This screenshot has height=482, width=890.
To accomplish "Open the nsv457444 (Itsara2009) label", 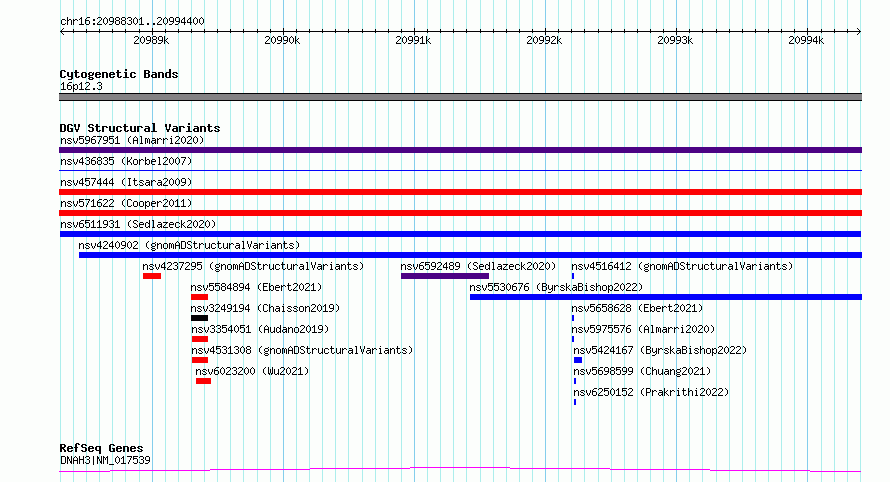I will click(x=126, y=182).
